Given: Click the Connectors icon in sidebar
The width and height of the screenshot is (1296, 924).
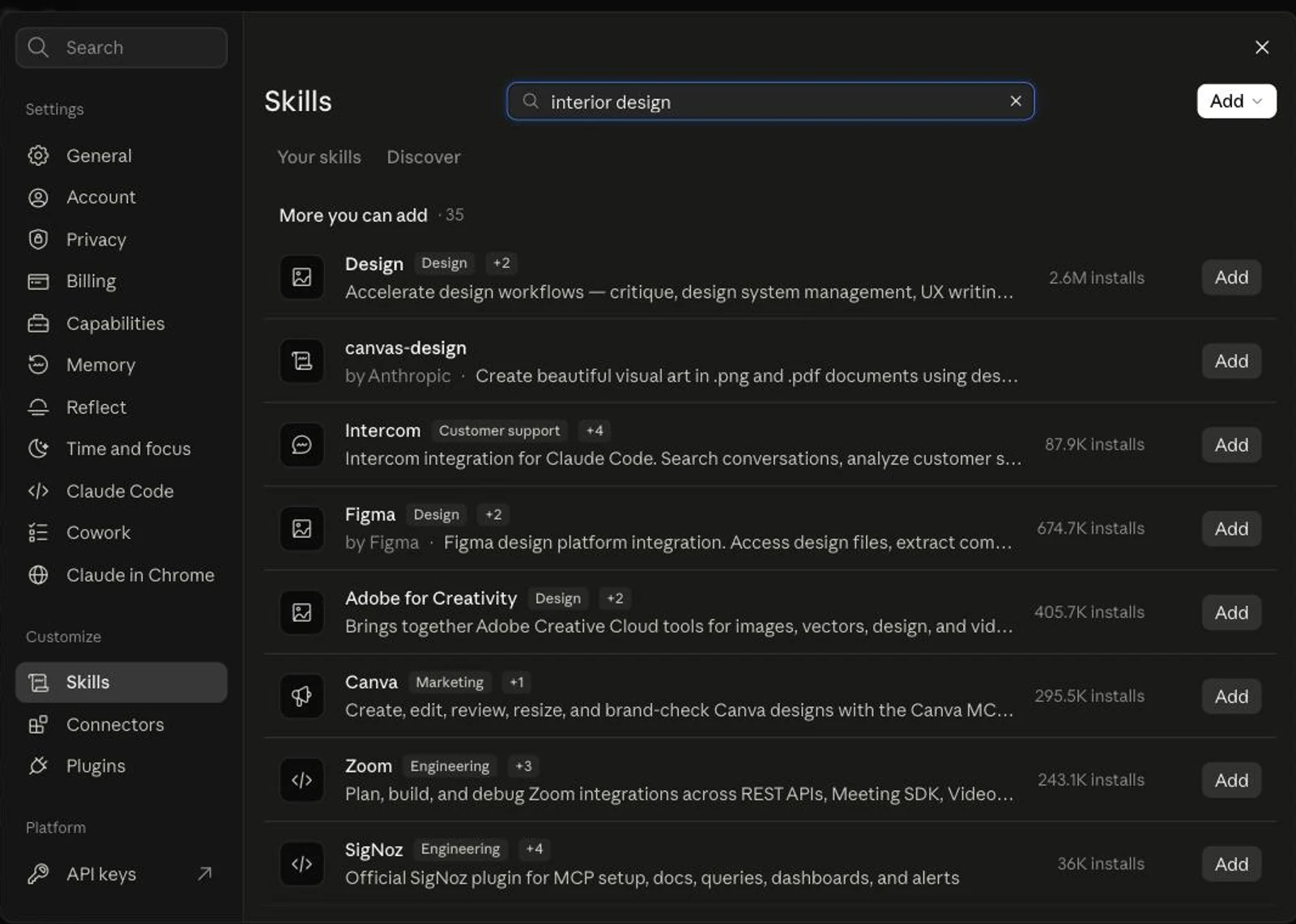Looking at the screenshot, I should 38,725.
